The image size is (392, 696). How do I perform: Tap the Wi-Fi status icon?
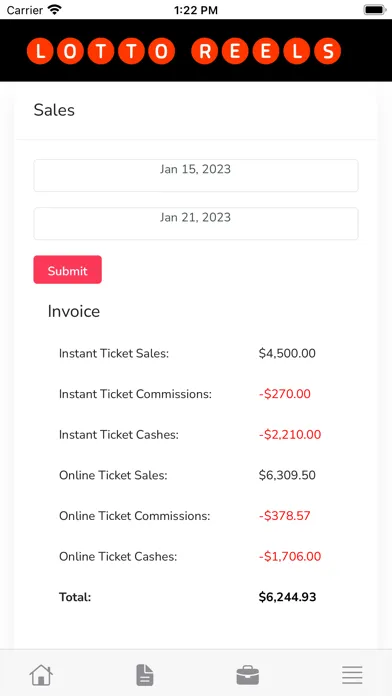[55, 10]
